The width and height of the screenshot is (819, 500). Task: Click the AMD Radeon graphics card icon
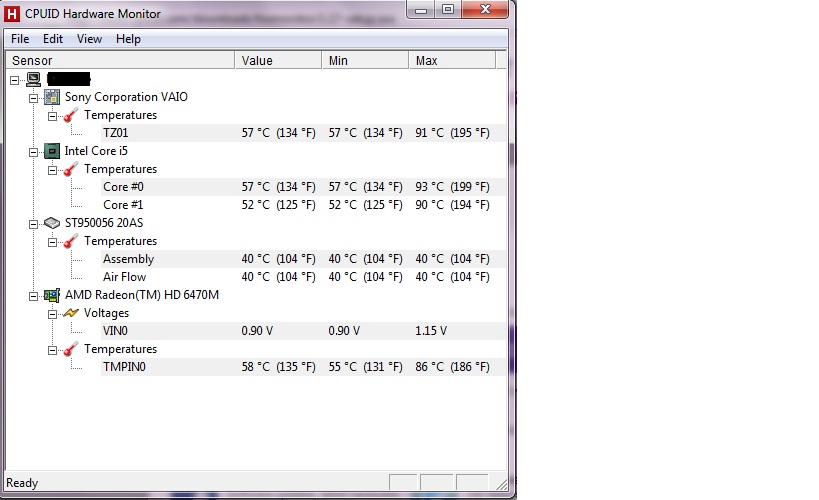52,295
